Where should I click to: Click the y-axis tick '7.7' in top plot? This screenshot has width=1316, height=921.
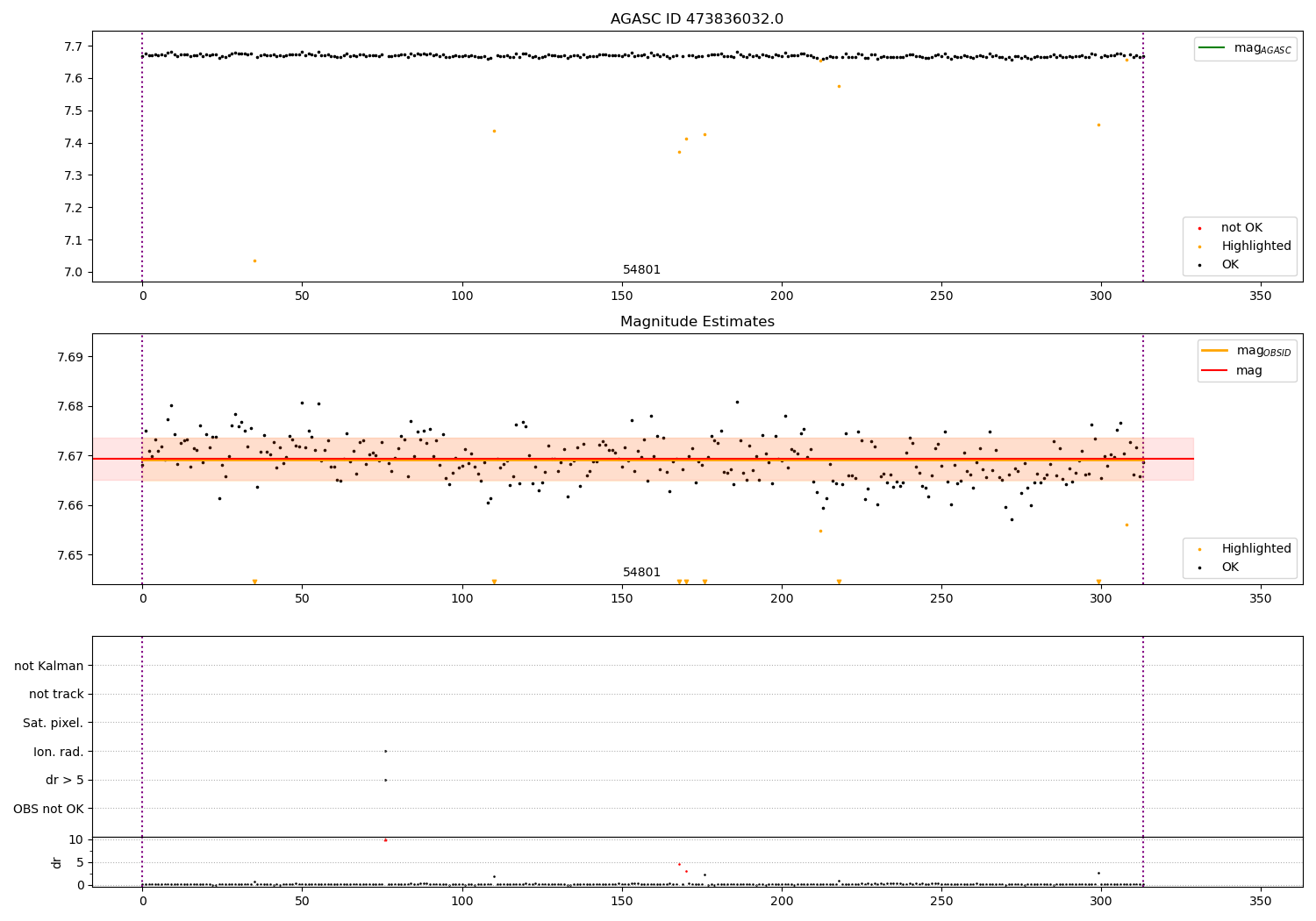[x=75, y=46]
